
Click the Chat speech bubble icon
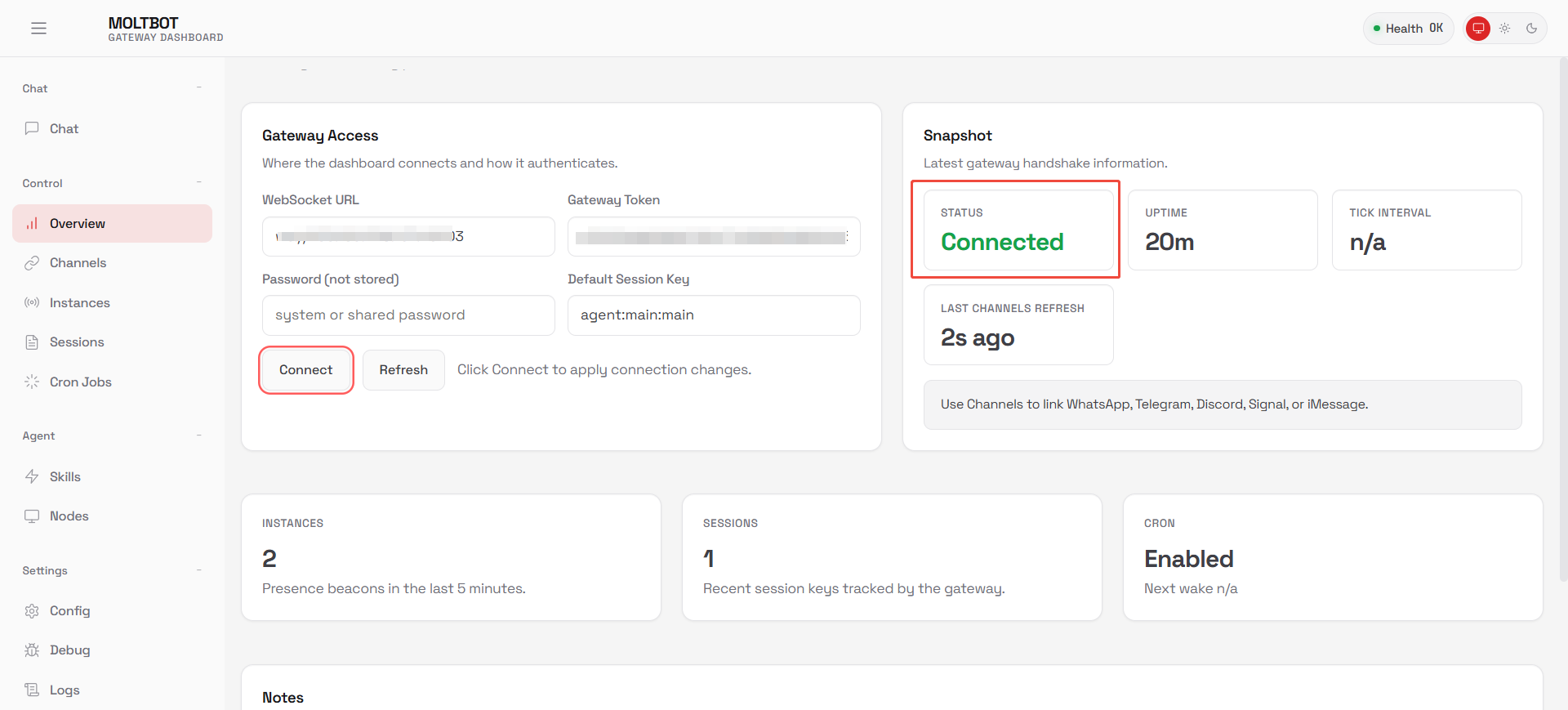32,128
